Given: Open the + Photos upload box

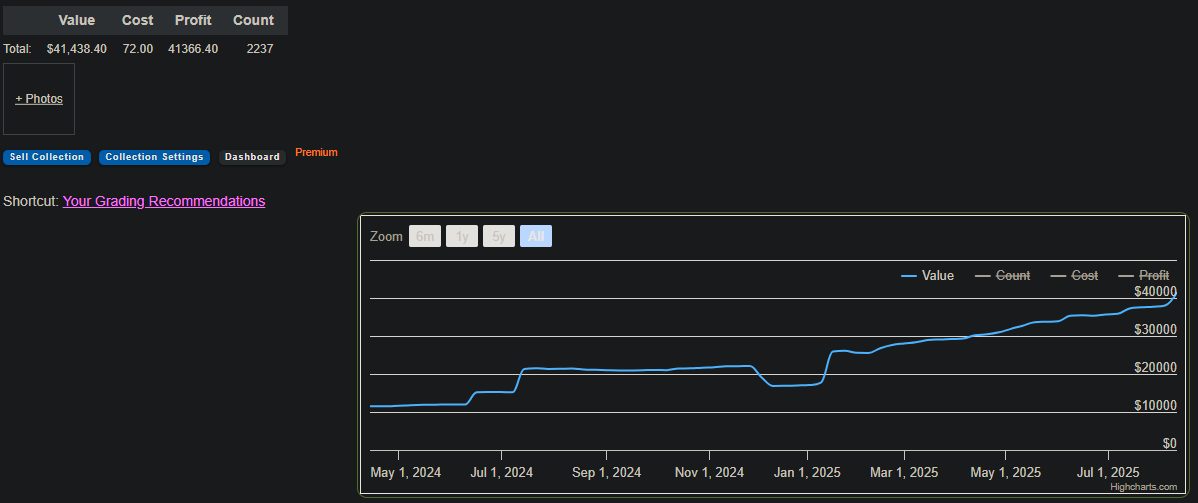Looking at the screenshot, I should tap(39, 99).
